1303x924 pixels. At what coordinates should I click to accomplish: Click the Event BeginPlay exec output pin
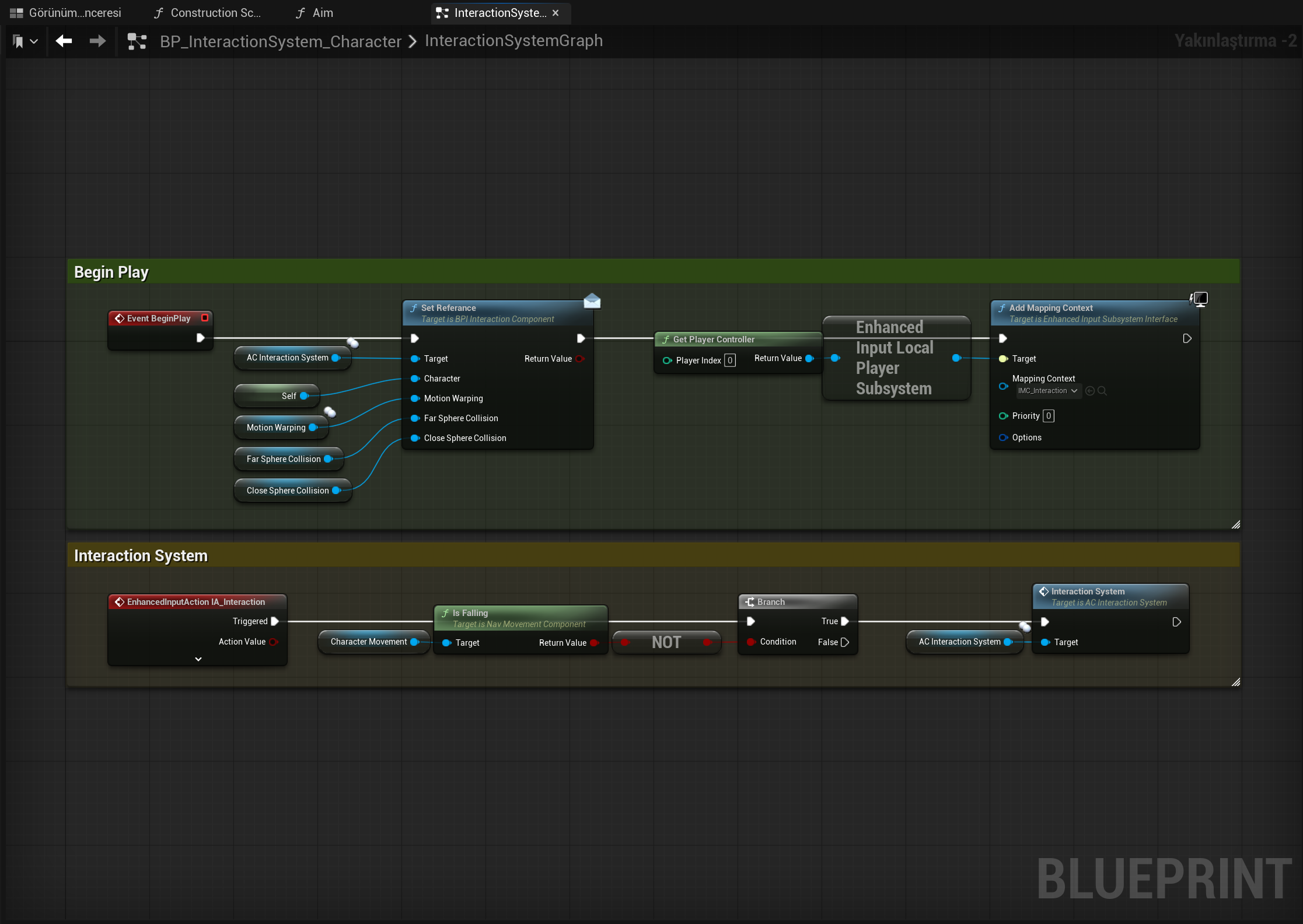pyautogui.click(x=200, y=338)
